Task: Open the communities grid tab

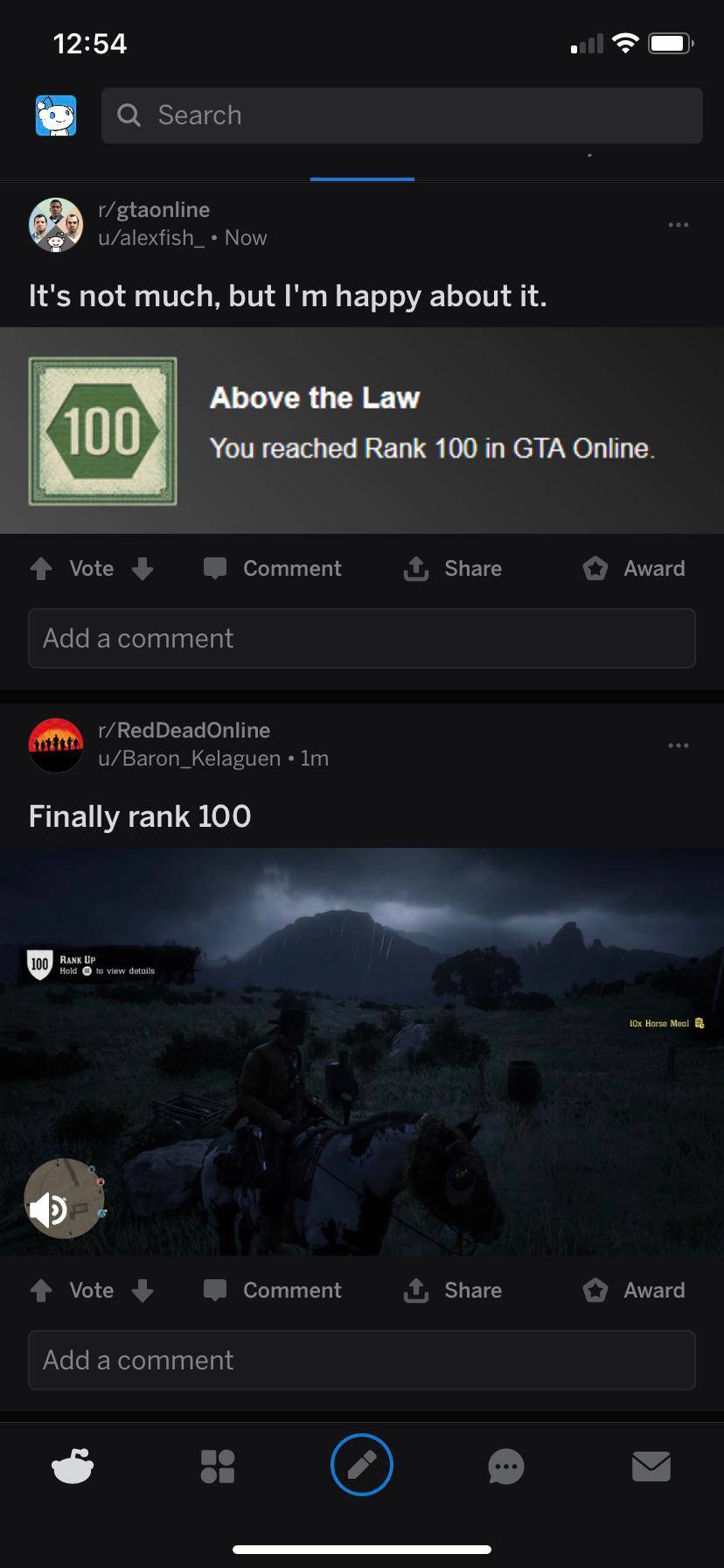Action: tap(218, 1466)
